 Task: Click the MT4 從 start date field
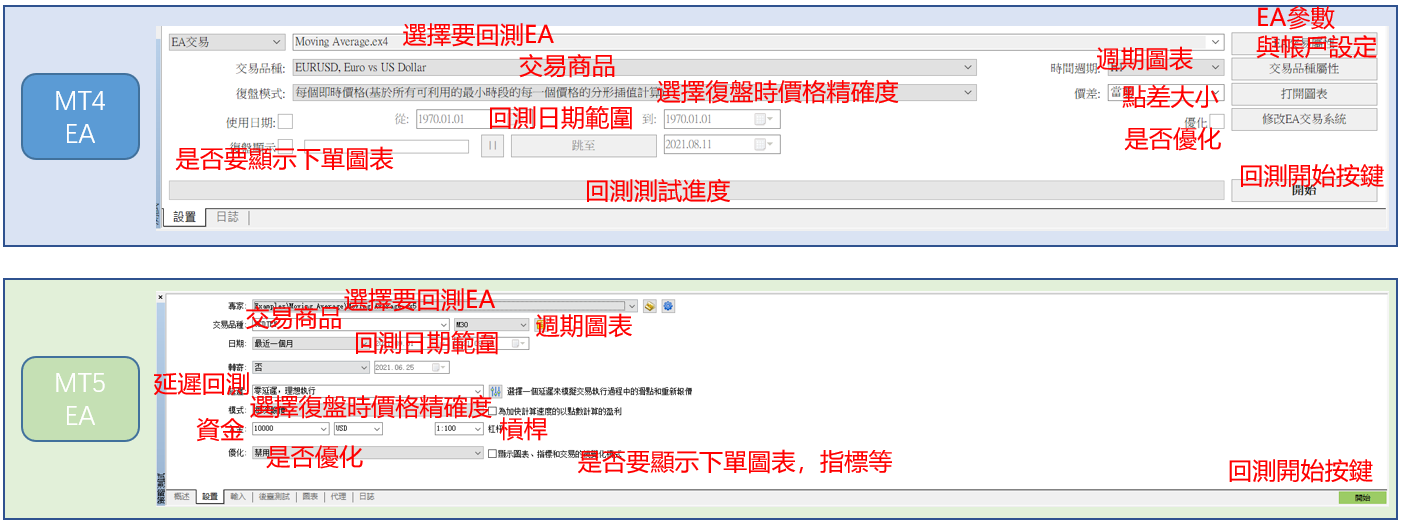[x=474, y=119]
